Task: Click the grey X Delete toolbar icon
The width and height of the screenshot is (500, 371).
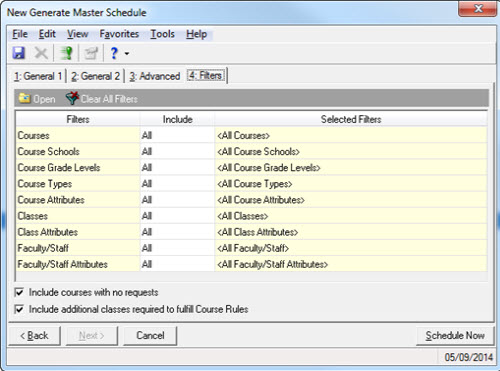Action: click(x=41, y=53)
